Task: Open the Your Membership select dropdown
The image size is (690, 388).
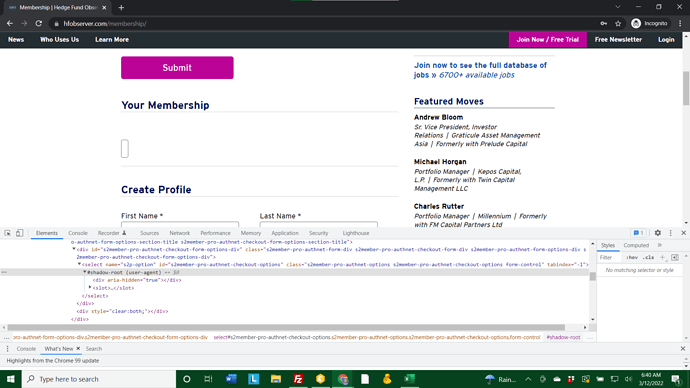Action: 125,149
